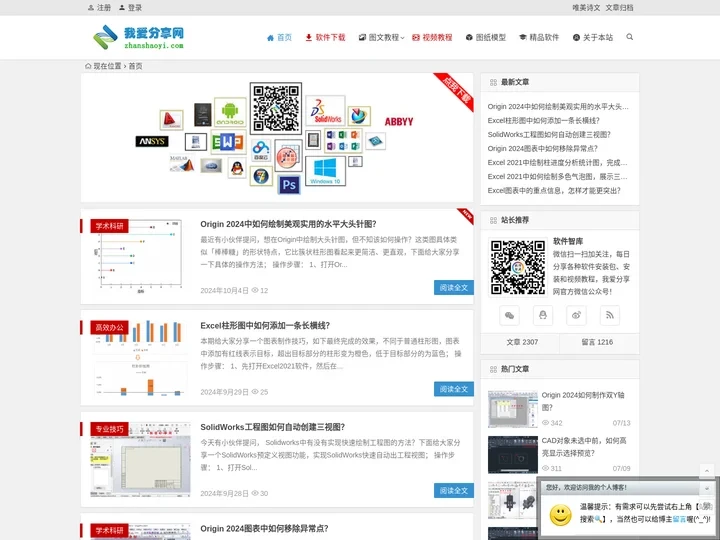
Task: Click the Android icon in banner
Action: [230, 112]
